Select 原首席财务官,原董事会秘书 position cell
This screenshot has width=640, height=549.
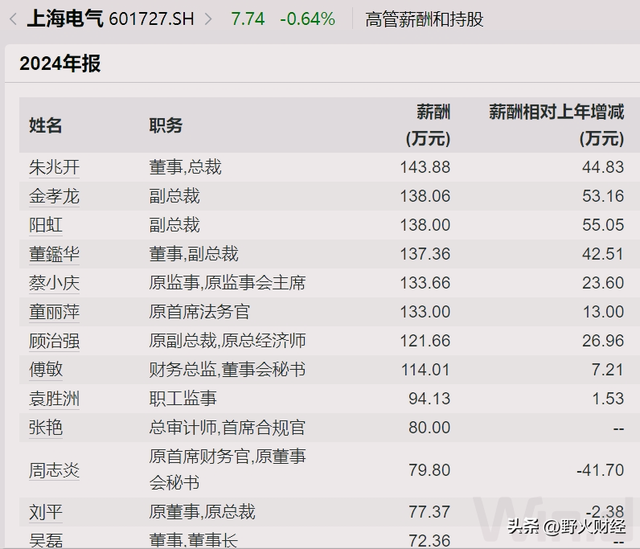pyautogui.click(x=227, y=470)
